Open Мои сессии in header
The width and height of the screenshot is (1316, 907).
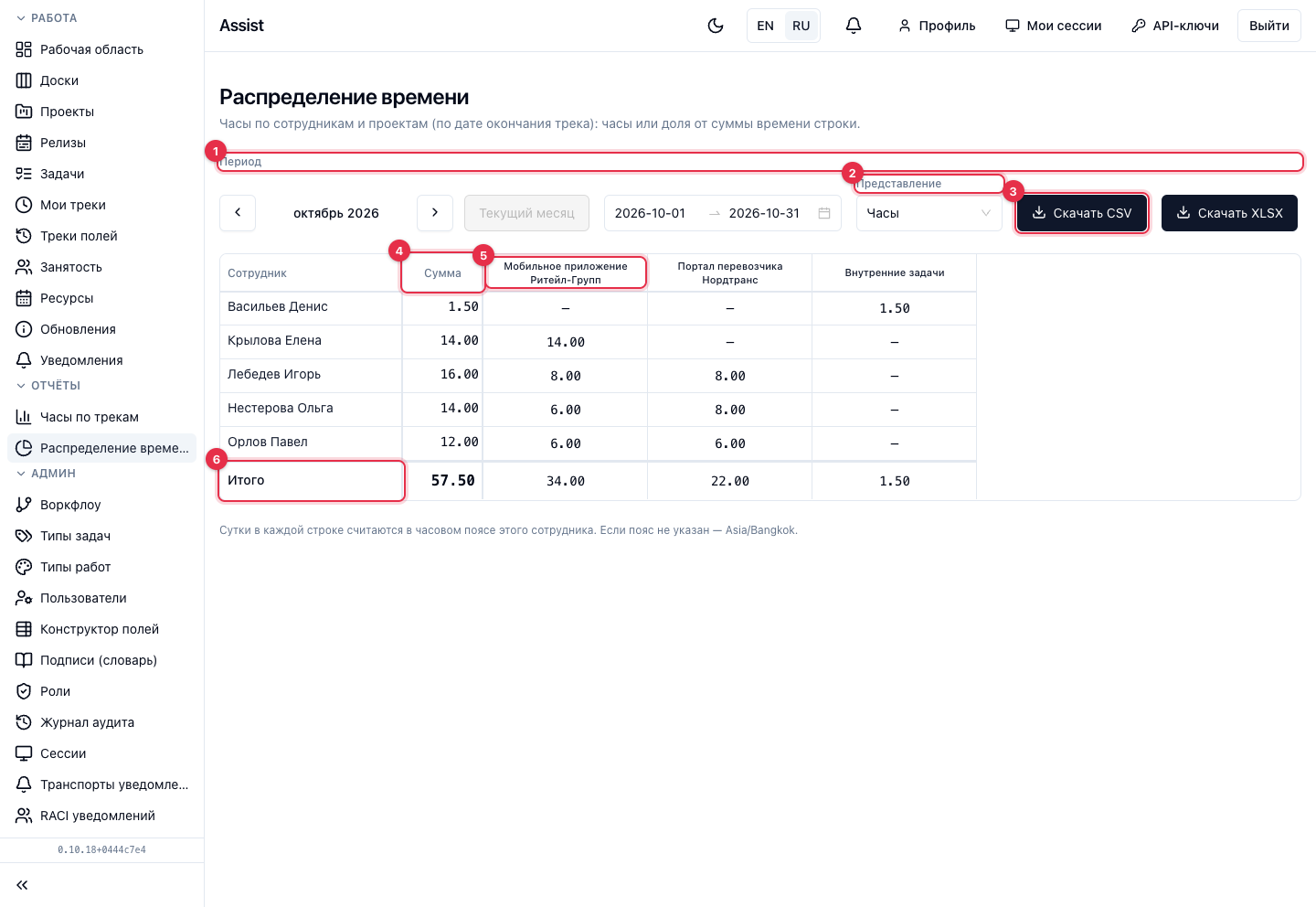1054,26
